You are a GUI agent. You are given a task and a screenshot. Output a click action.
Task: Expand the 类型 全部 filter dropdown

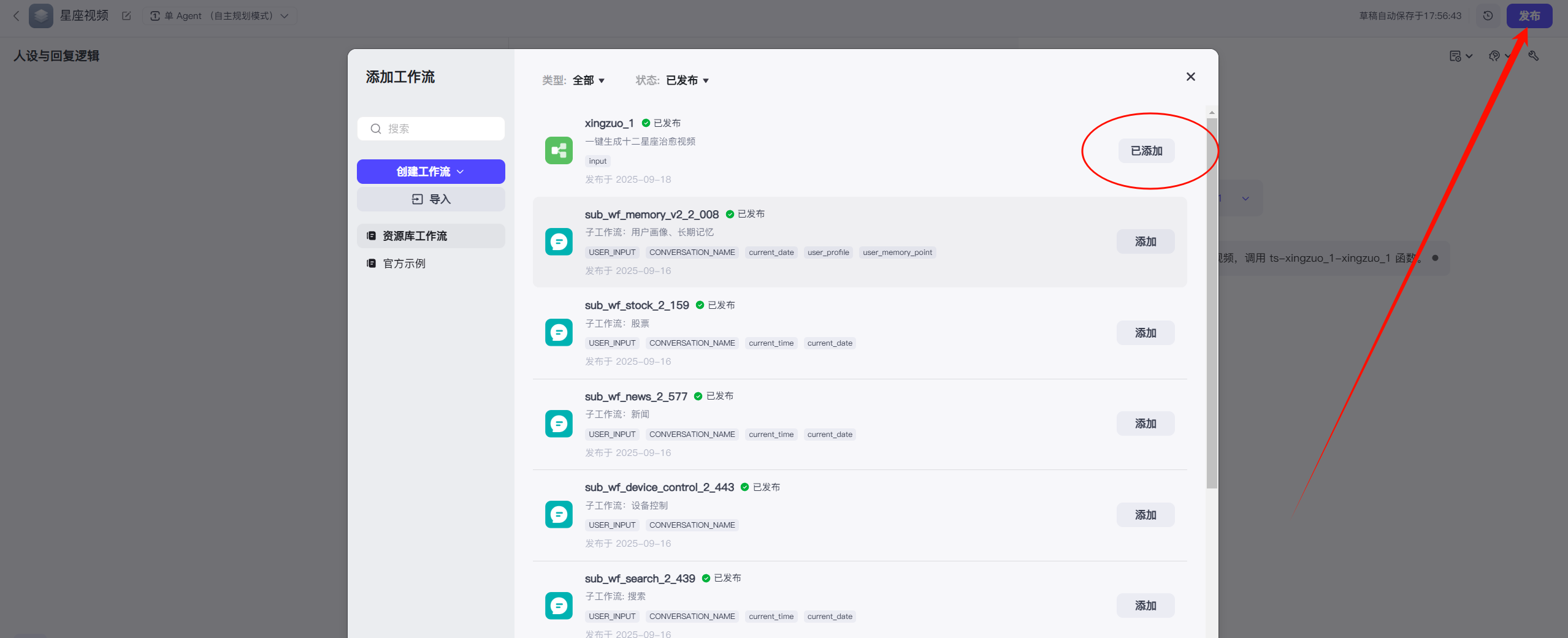[588, 80]
